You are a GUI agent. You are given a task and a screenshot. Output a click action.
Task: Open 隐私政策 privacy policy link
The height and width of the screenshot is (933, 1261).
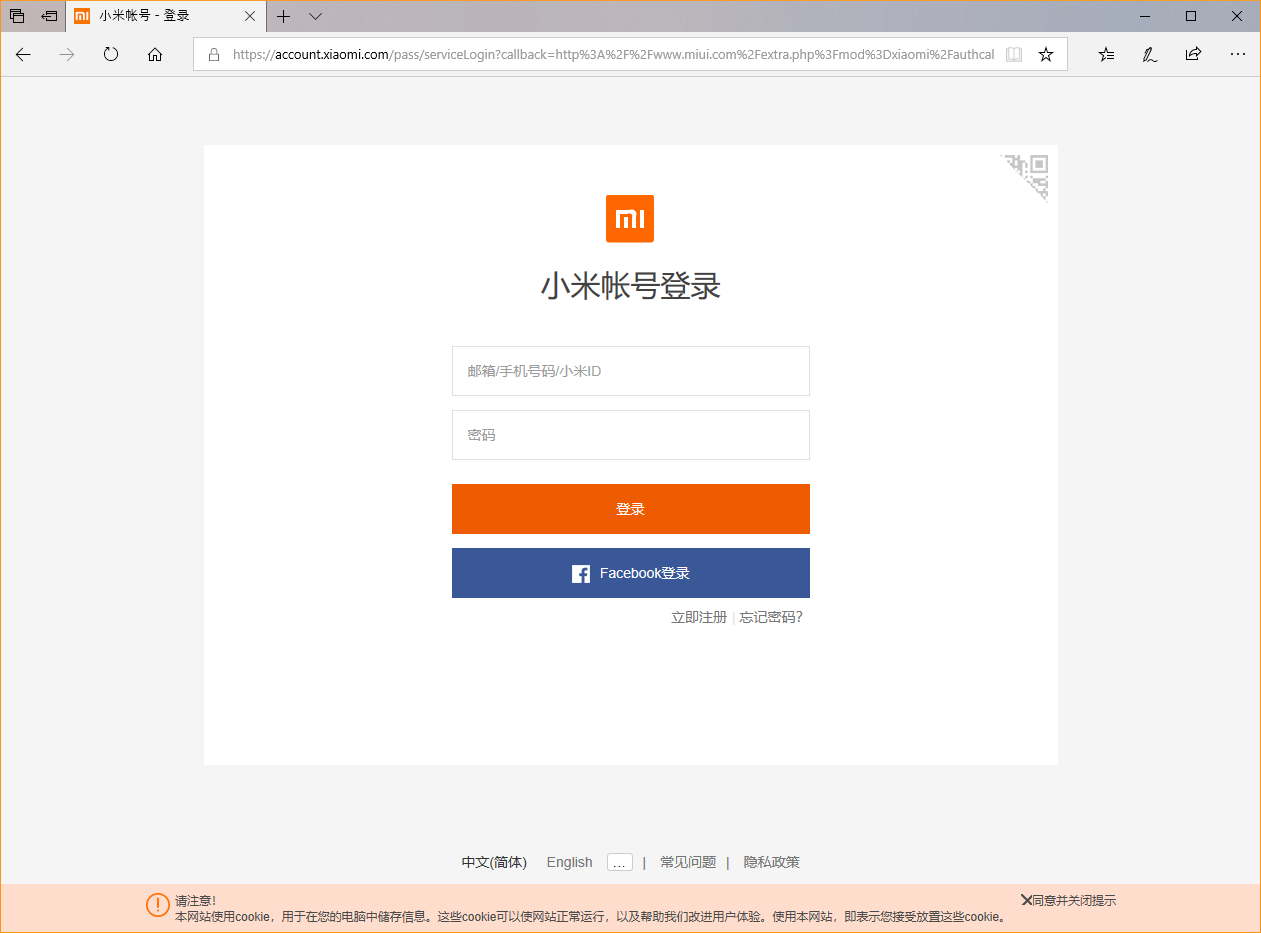pos(772,862)
